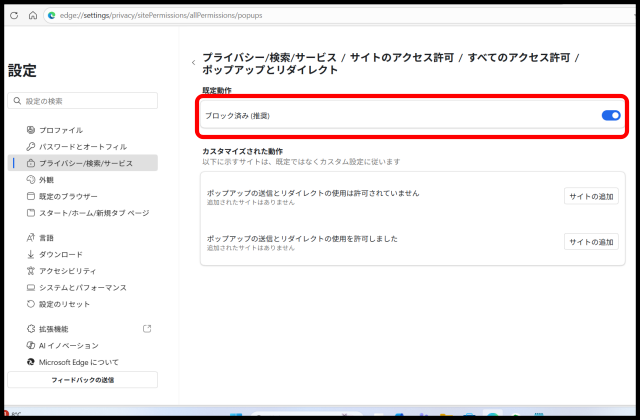Open the 拡張機能 entry in sidebar
The height and width of the screenshot is (420, 640).
(82, 329)
